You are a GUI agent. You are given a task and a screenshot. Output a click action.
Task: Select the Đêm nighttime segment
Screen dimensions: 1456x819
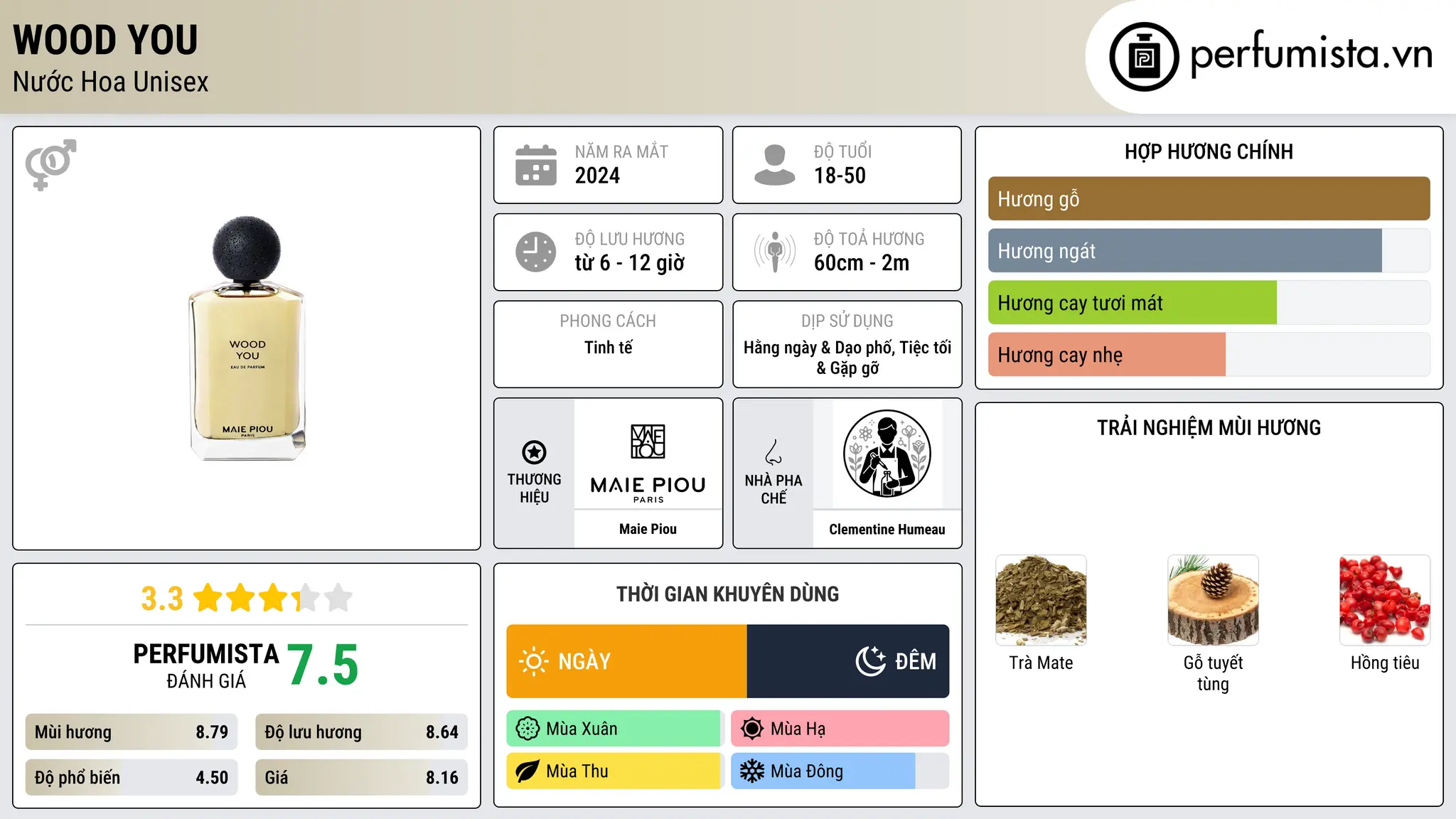[848, 661]
